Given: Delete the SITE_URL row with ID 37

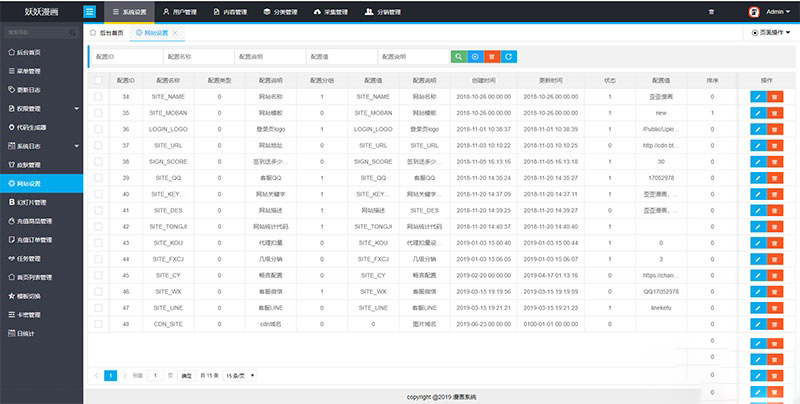Looking at the screenshot, I should (x=774, y=146).
